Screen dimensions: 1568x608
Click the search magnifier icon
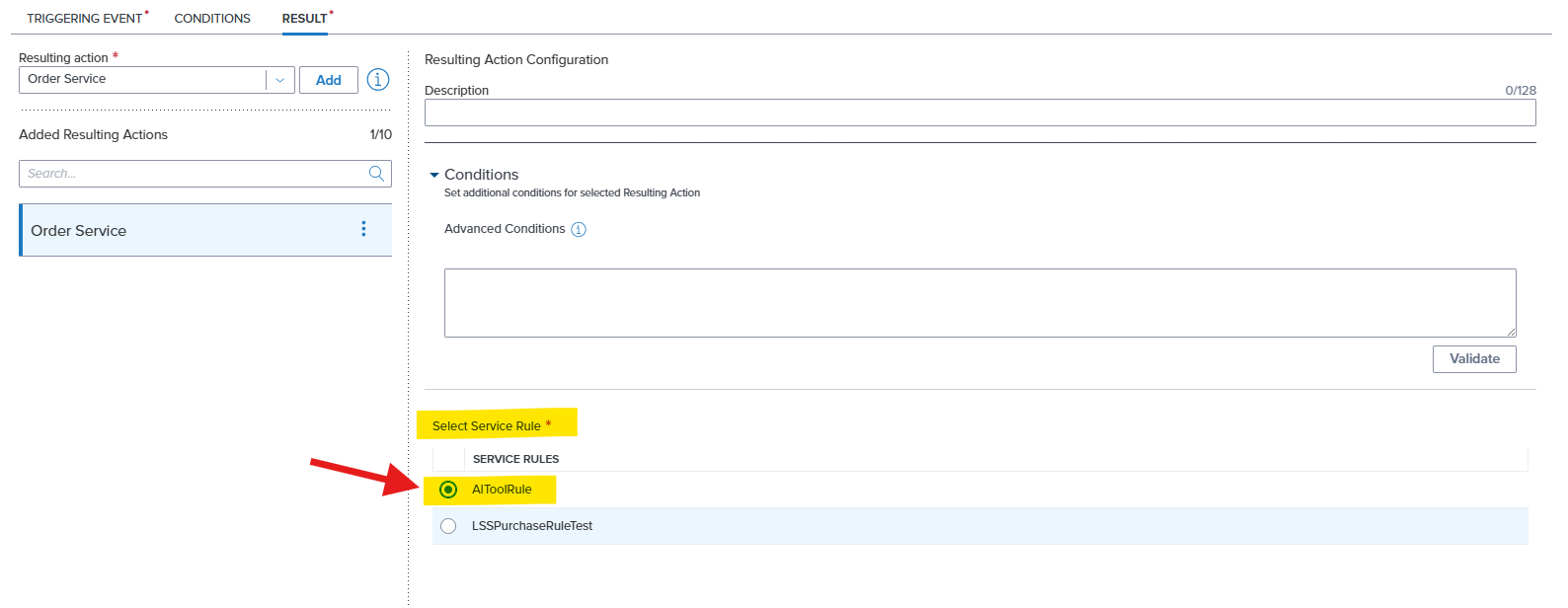pos(376,174)
